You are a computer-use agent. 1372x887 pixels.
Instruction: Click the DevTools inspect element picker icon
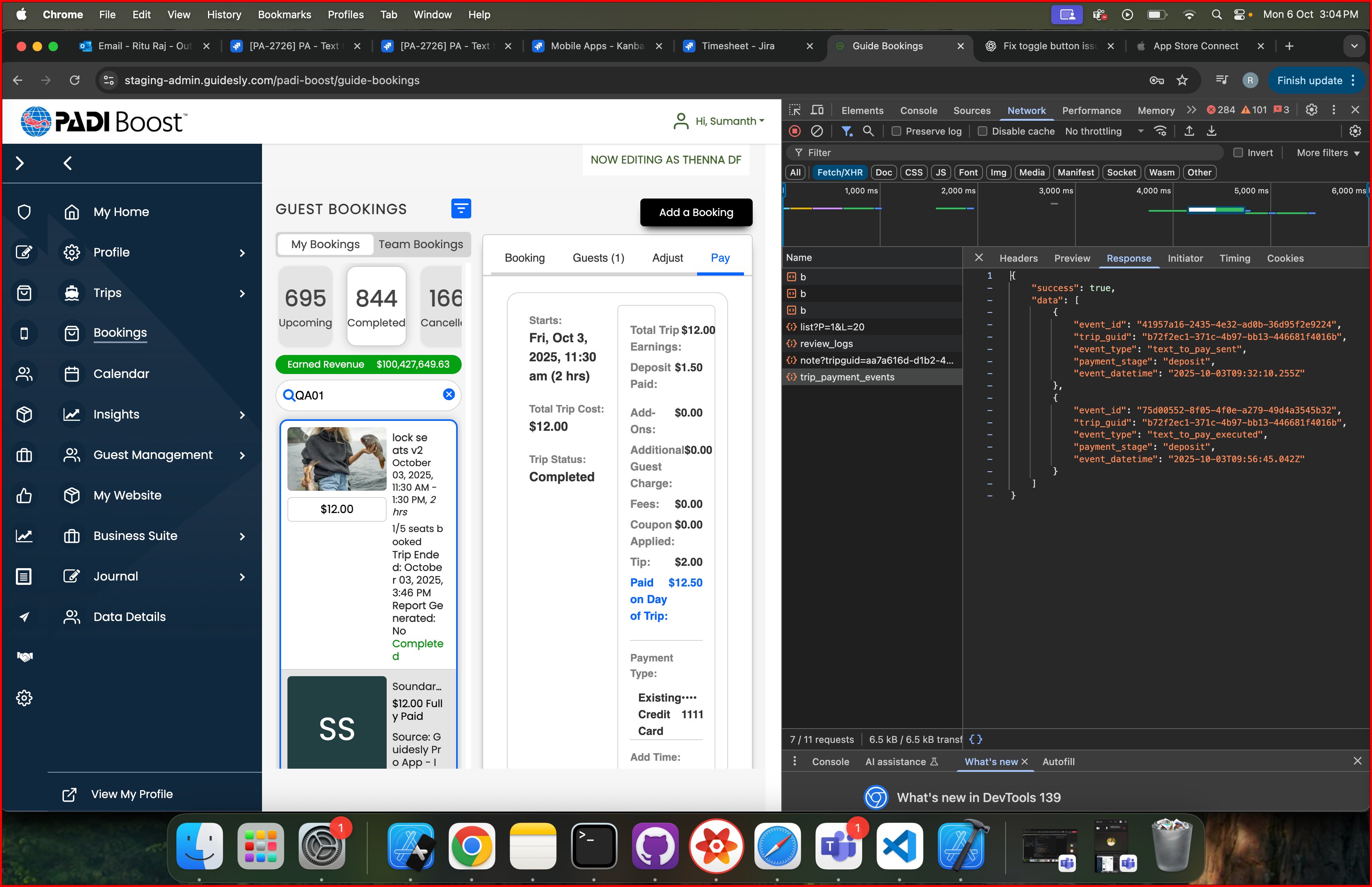[x=794, y=110]
